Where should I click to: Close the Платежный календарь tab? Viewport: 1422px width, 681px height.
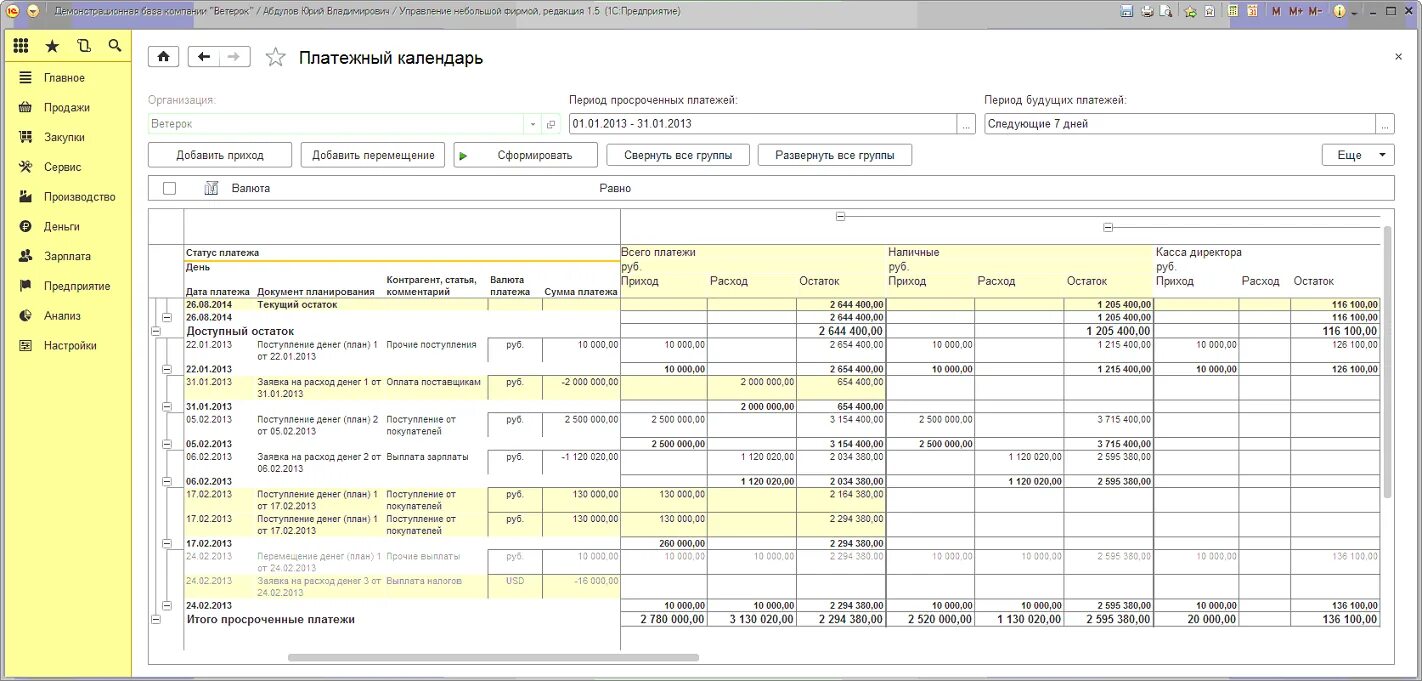click(1398, 58)
